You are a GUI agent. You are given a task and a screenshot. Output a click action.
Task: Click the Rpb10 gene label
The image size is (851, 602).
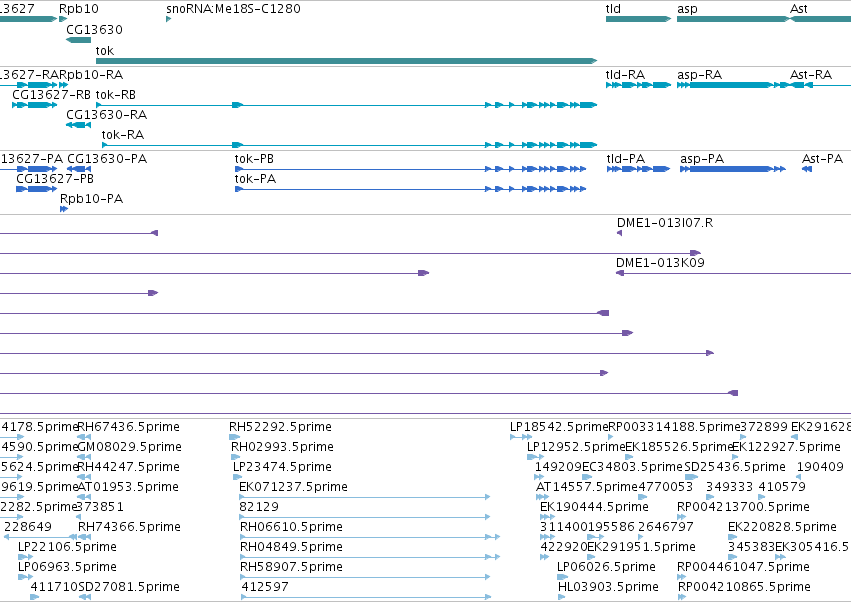[79, 9]
